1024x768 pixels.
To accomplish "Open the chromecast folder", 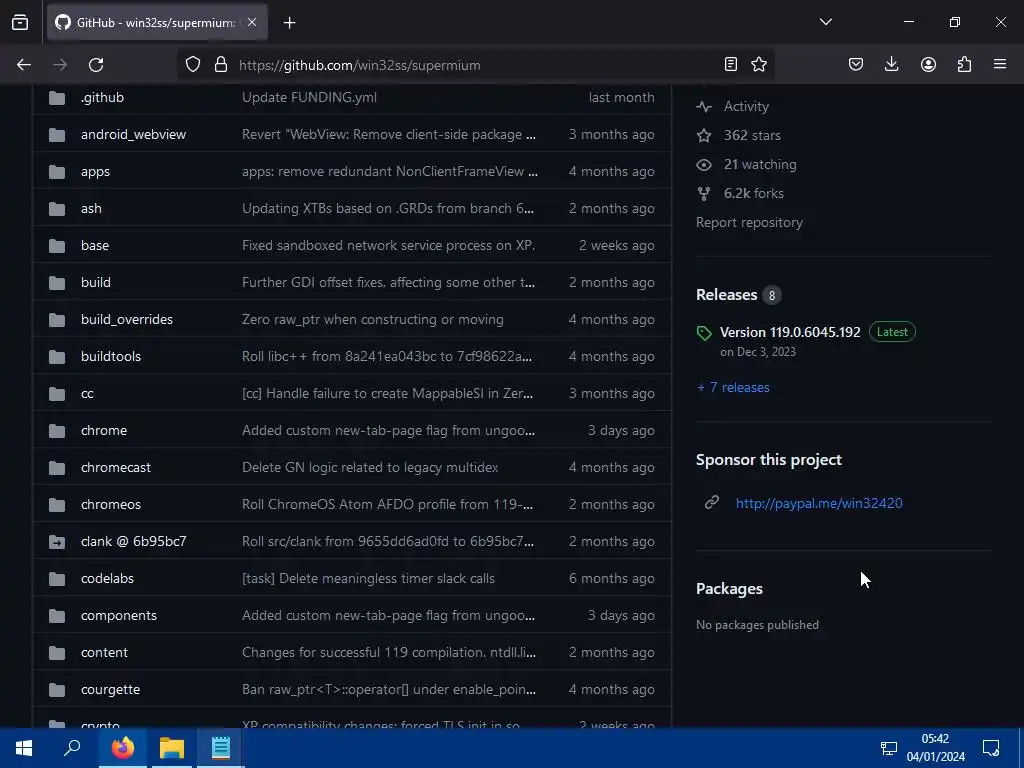I will [116, 468].
